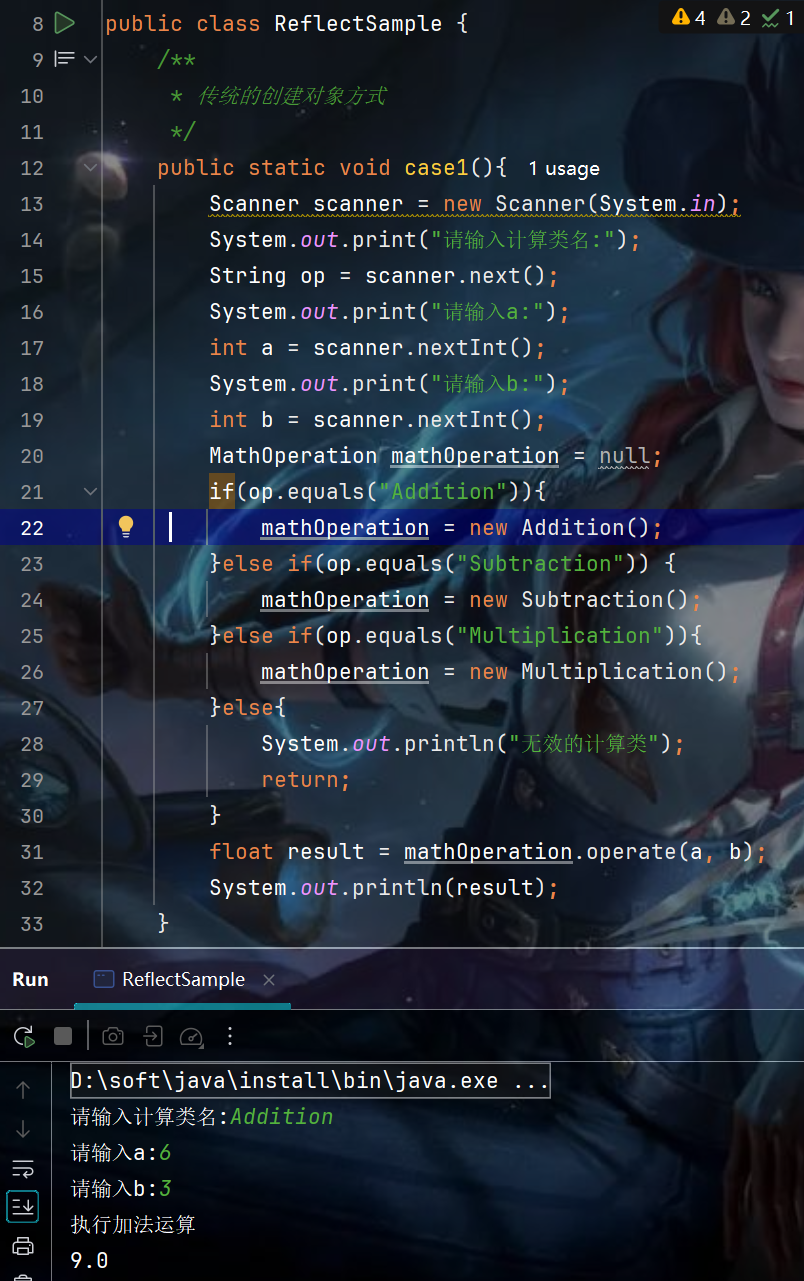Click the intention lightbulb on line 22
The height and width of the screenshot is (1281, 804).
(x=124, y=527)
